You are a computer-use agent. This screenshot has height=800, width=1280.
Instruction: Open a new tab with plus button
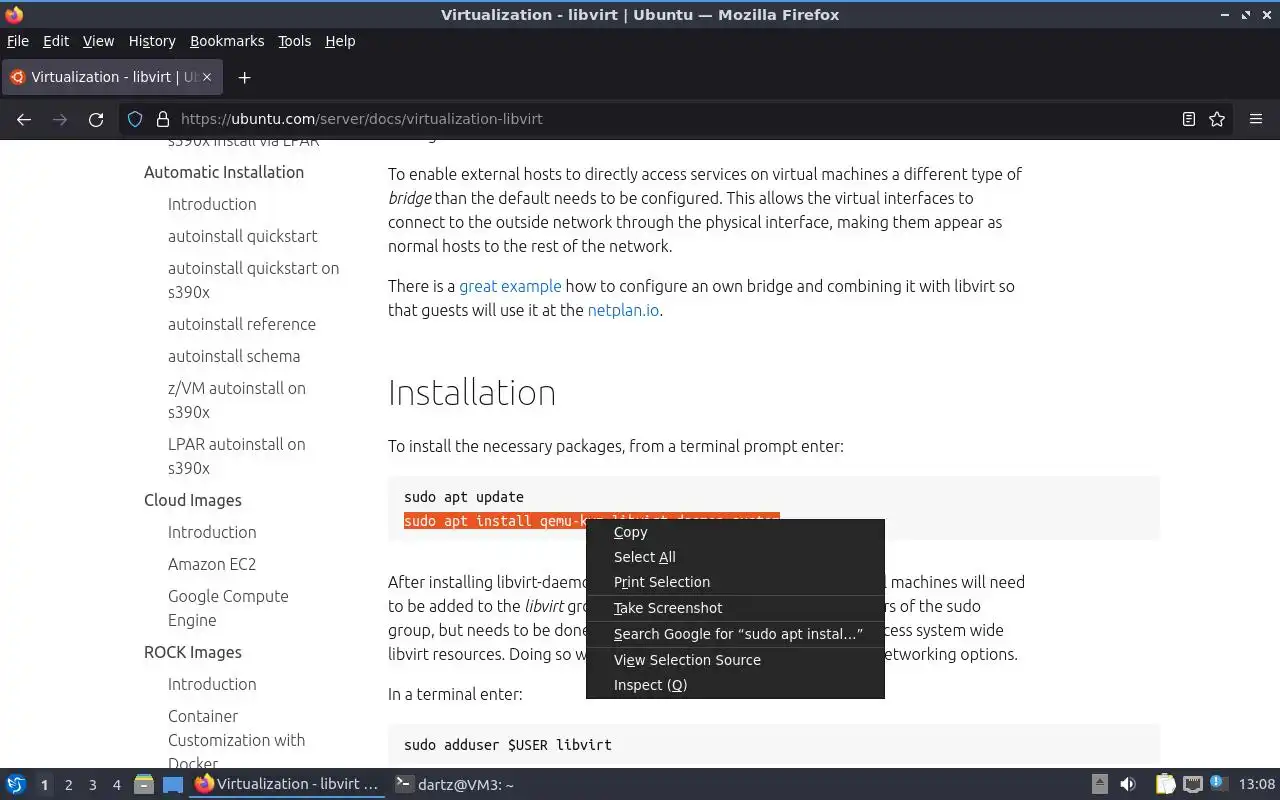pyautogui.click(x=244, y=77)
